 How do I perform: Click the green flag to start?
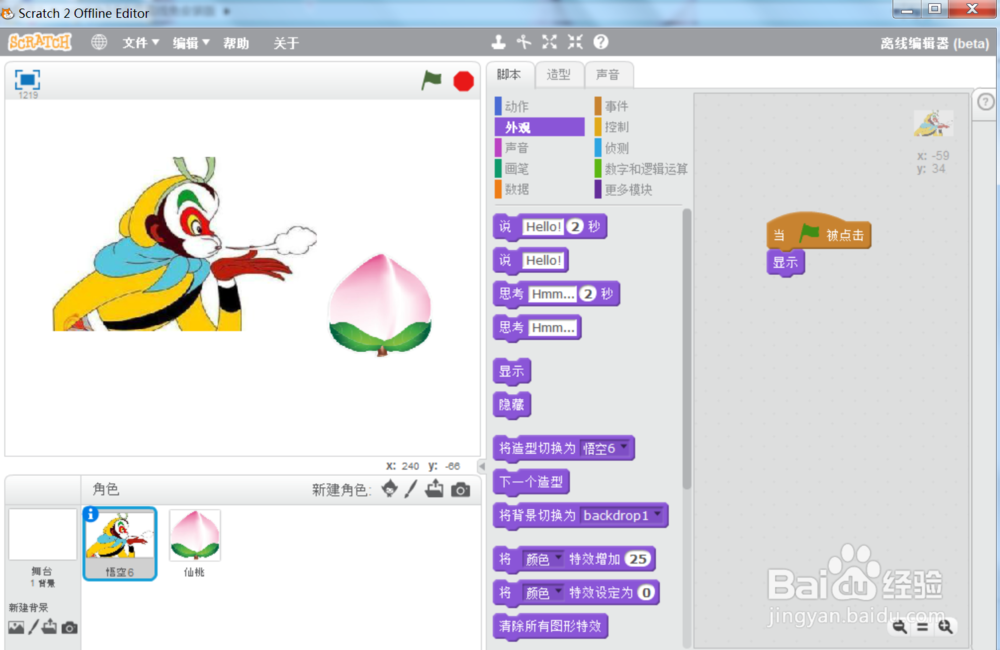coord(432,80)
